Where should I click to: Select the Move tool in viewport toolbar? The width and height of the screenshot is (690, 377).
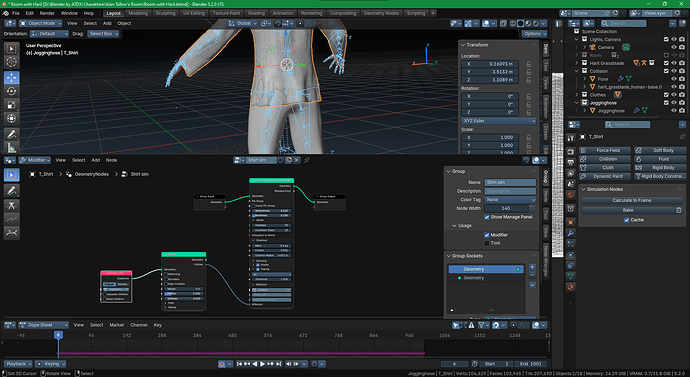point(11,77)
